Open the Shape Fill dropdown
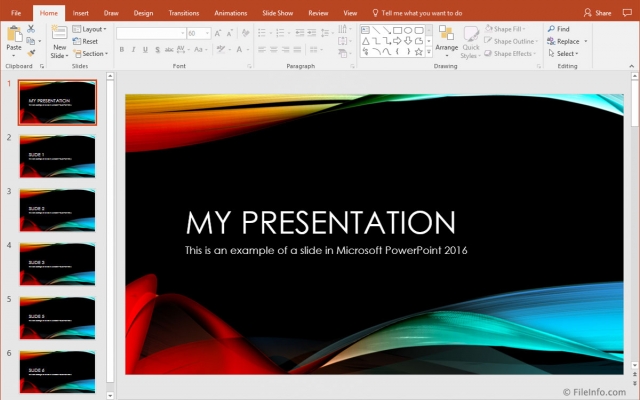640x400 pixels. [505, 29]
